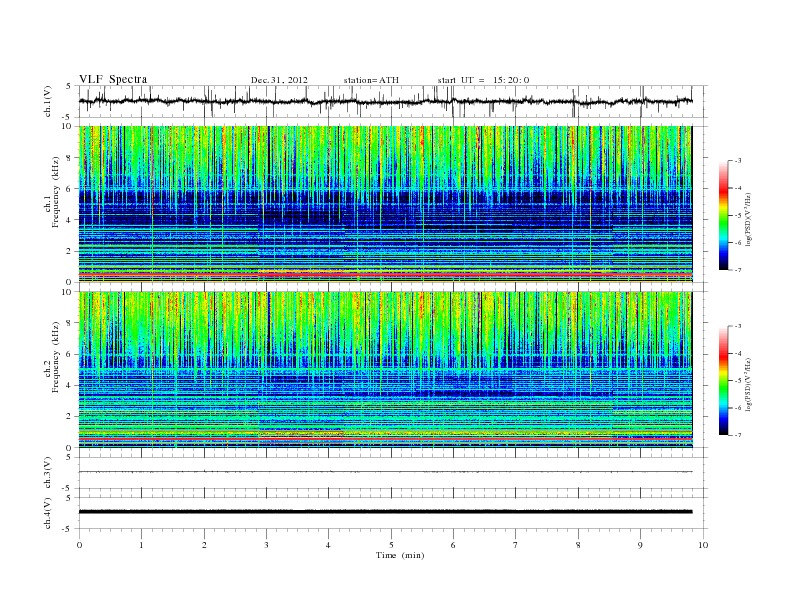Click the ch.1 voltage waveform panel

click(393, 101)
